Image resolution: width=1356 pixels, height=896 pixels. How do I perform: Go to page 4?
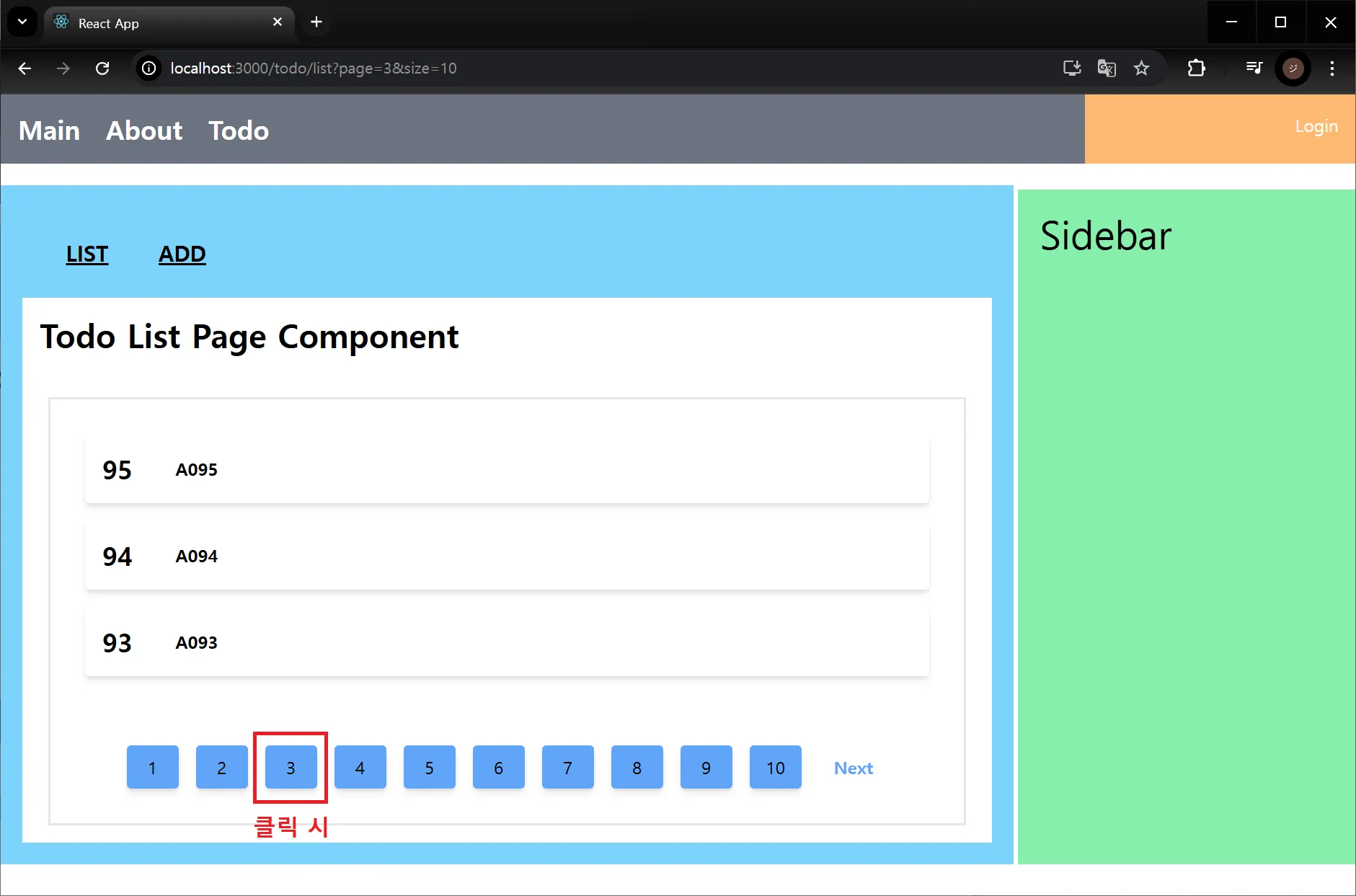[360, 768]
